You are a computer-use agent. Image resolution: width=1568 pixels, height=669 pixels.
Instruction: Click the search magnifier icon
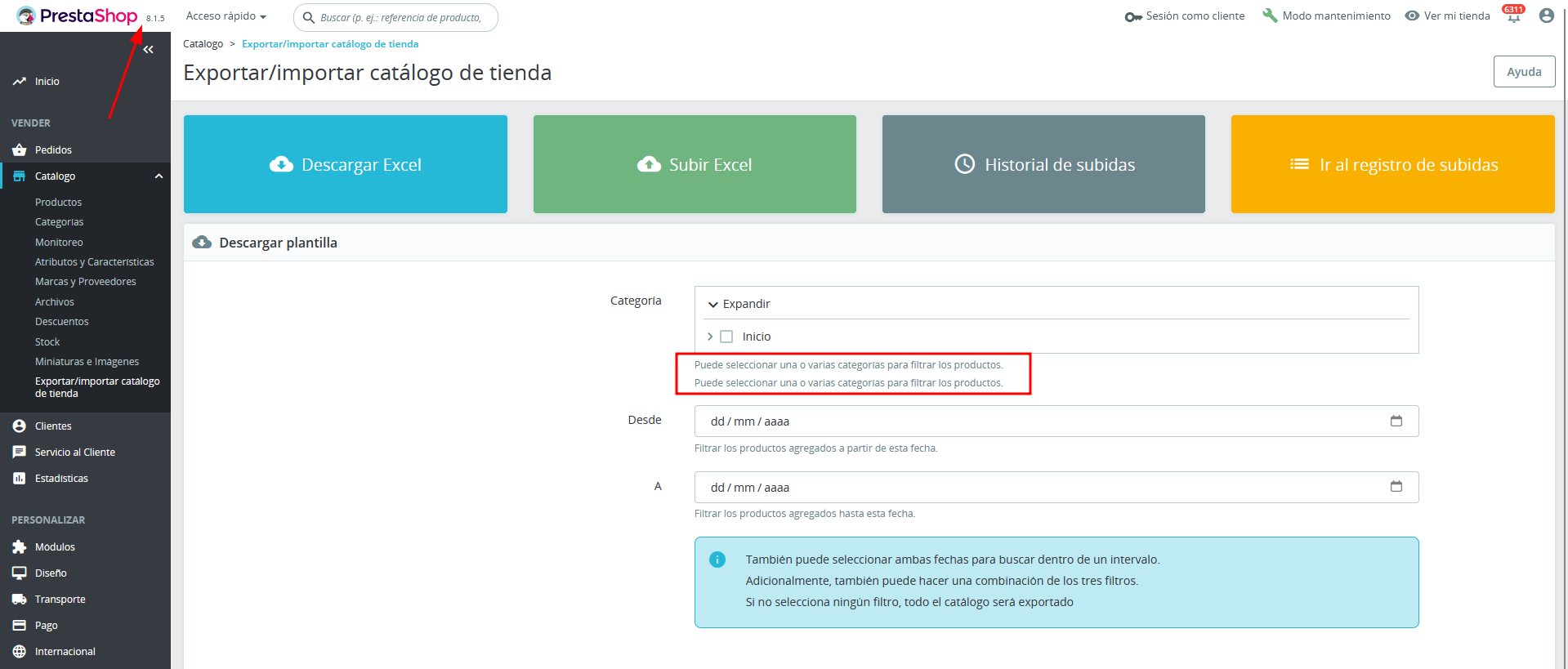tap(309, 17)
